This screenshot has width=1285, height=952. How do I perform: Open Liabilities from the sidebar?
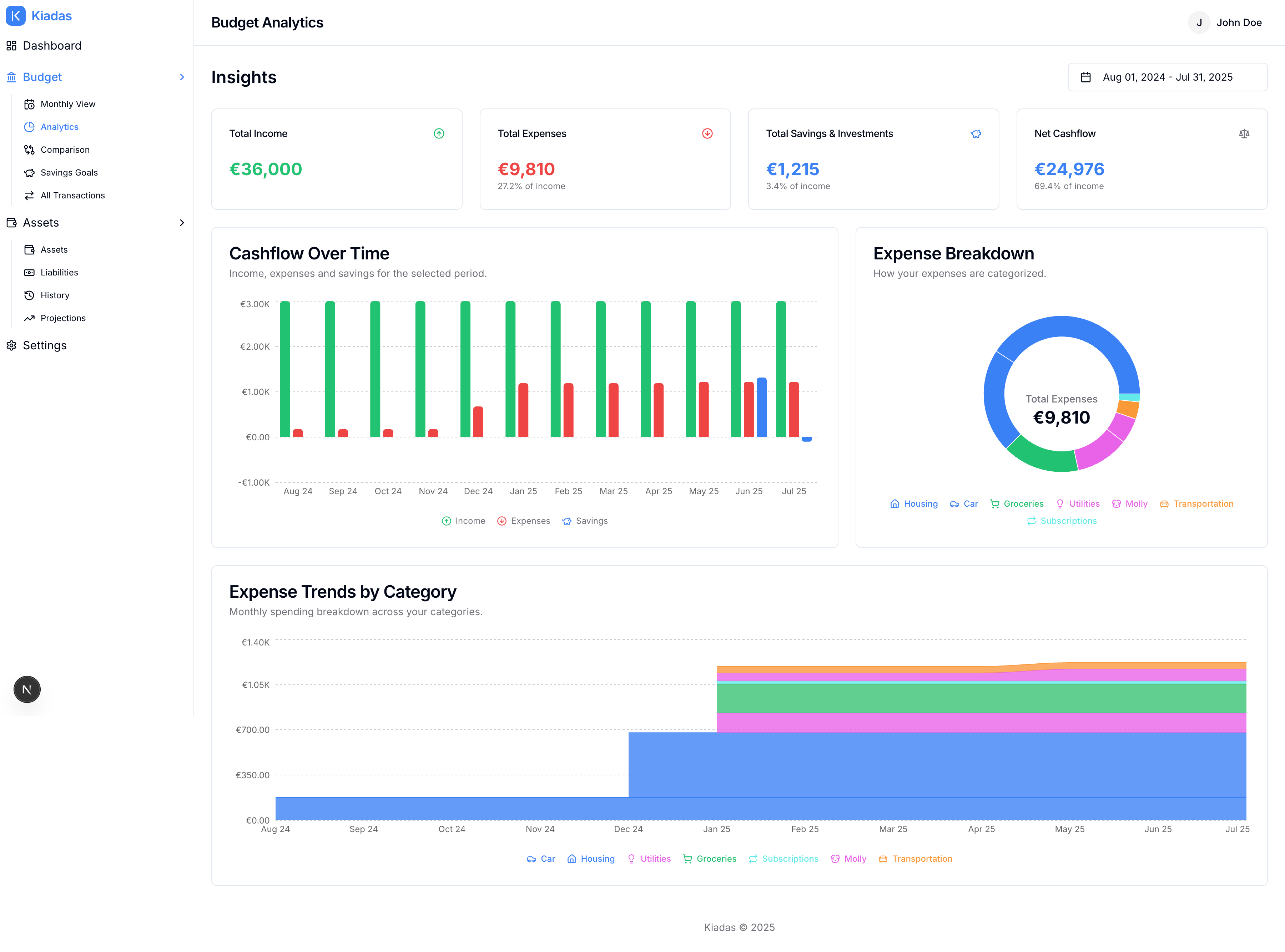point(59,272)
